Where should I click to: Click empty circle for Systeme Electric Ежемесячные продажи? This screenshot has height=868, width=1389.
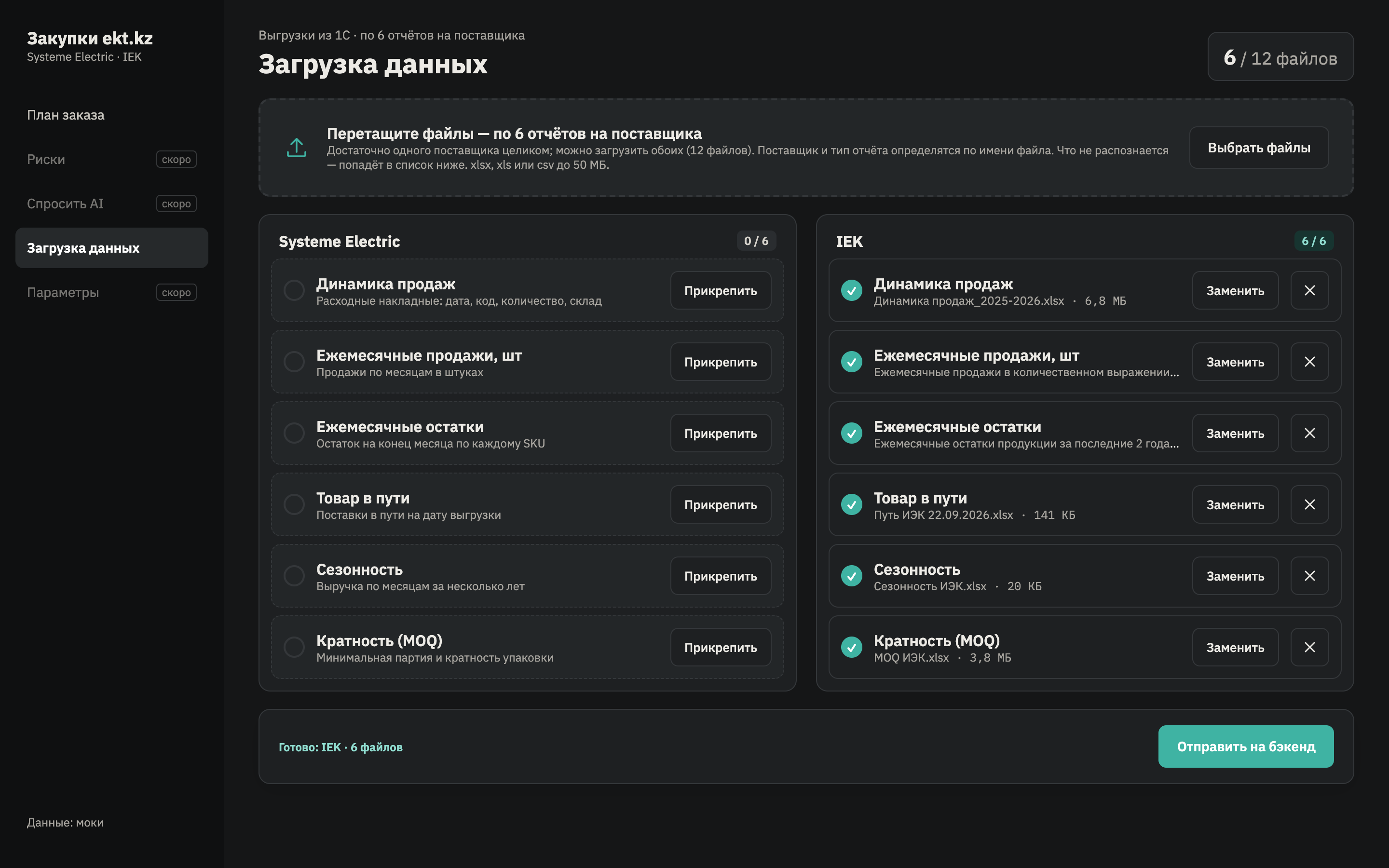pyautogui.click(x=294, y=362)
